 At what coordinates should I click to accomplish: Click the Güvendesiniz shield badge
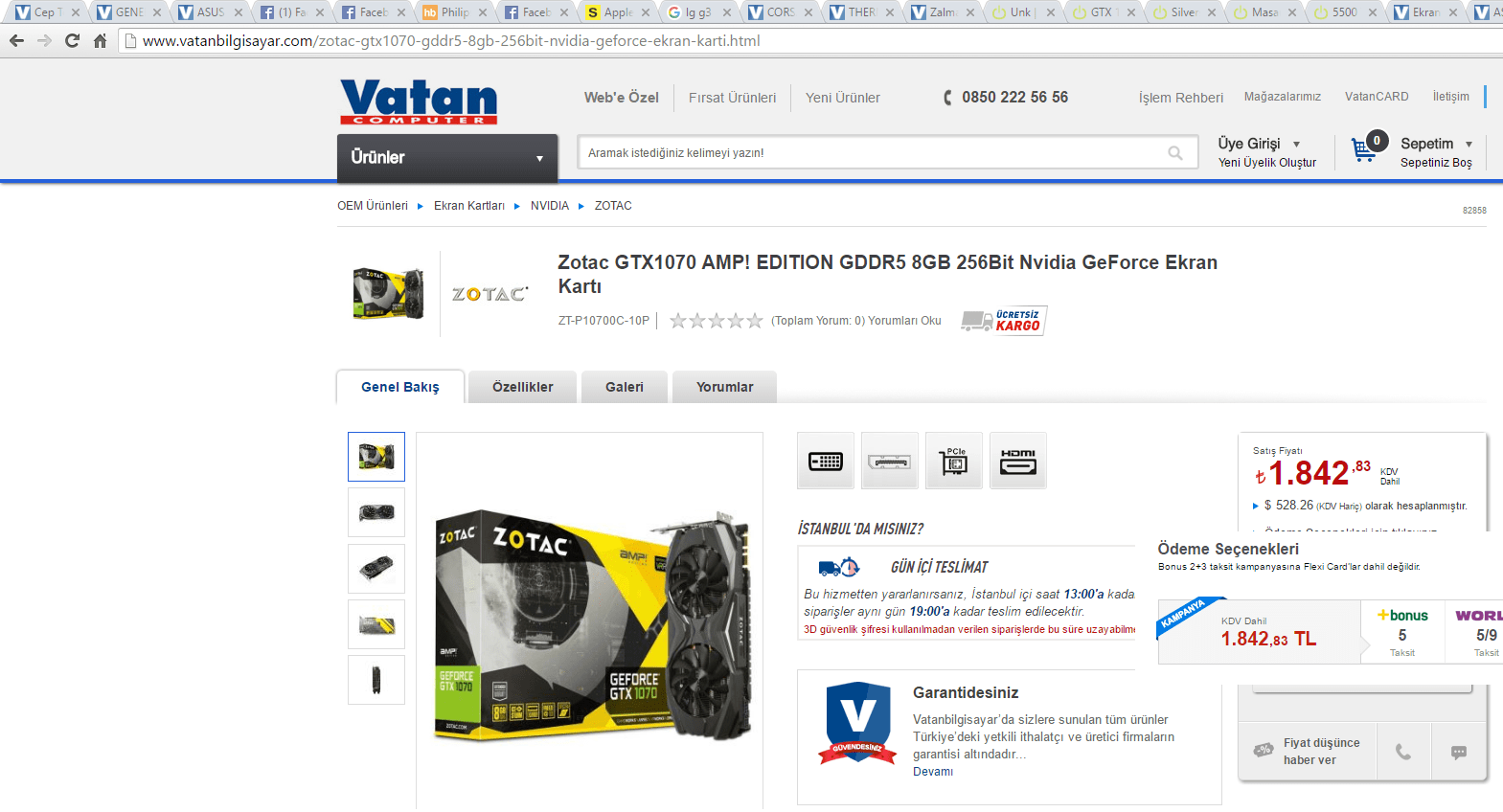point(857,723)
